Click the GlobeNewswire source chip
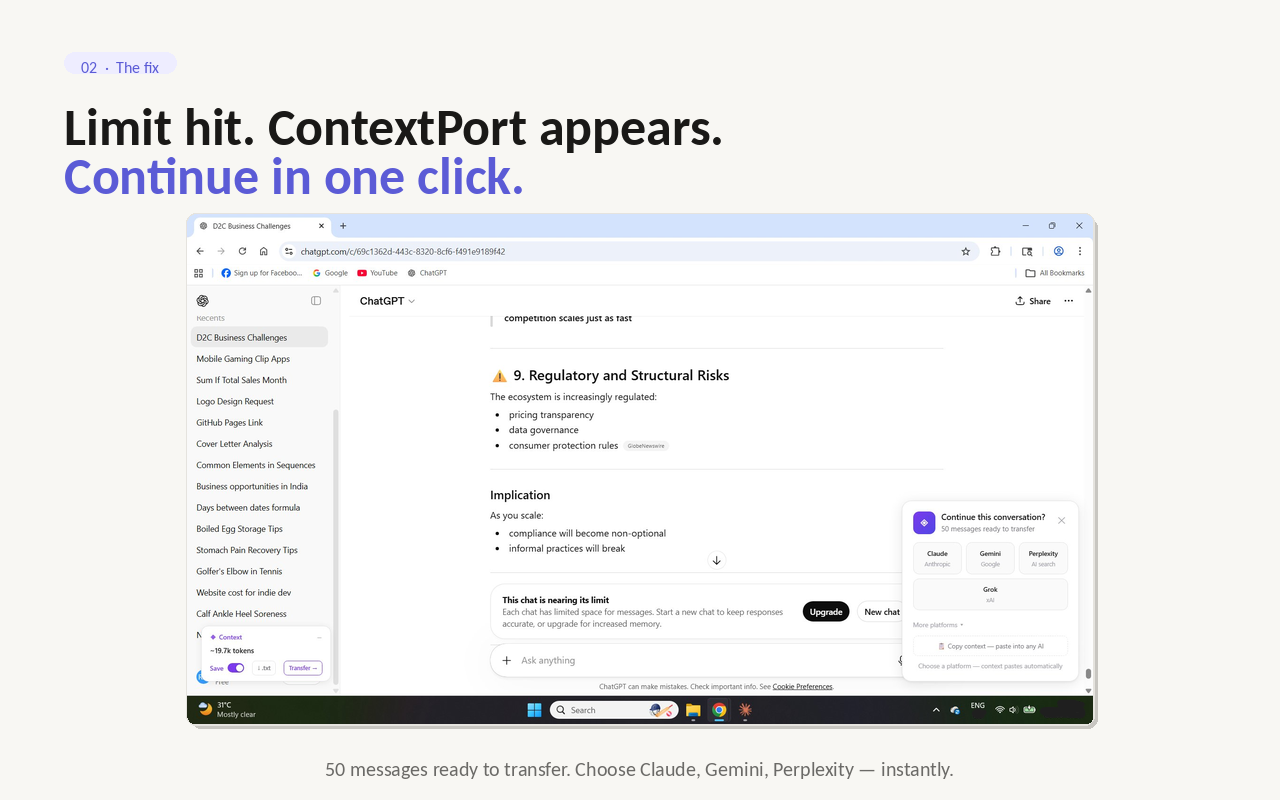The width and height of the screenshot is (1280, 800). click(646, 446)
